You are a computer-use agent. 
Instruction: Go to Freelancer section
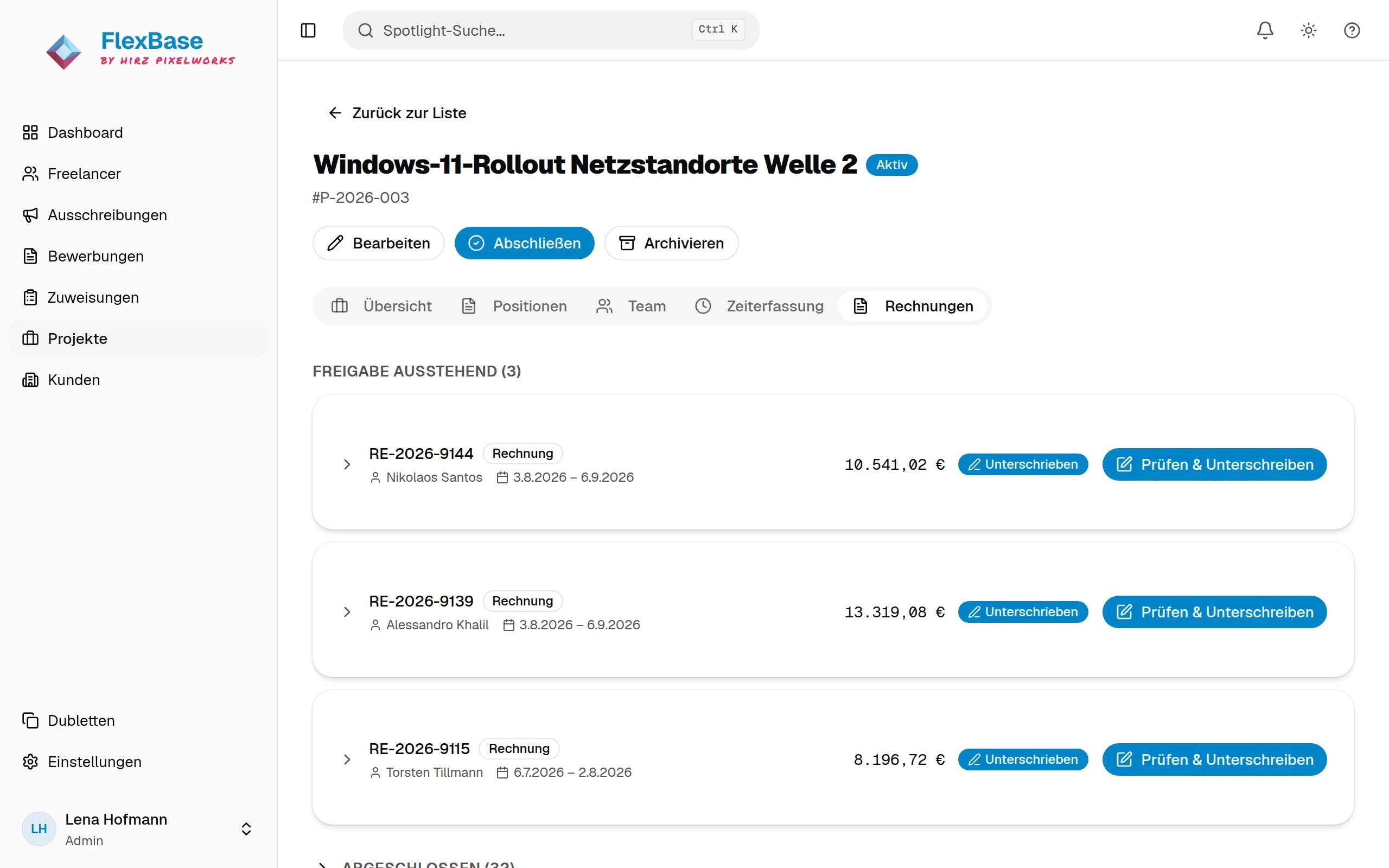tap(138, 174)
